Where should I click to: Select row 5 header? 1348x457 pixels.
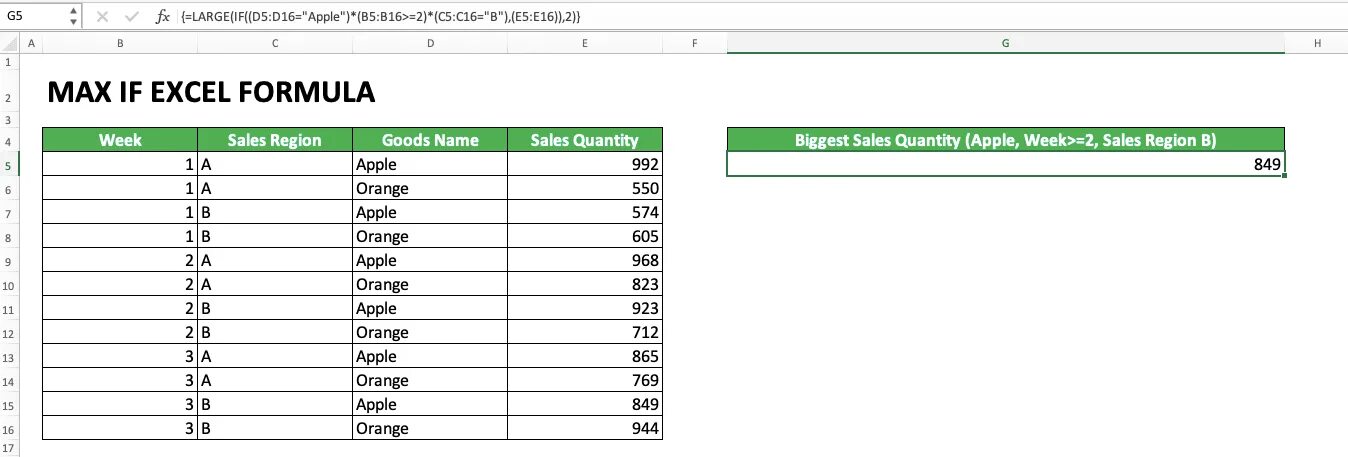[x=10, y=165]
